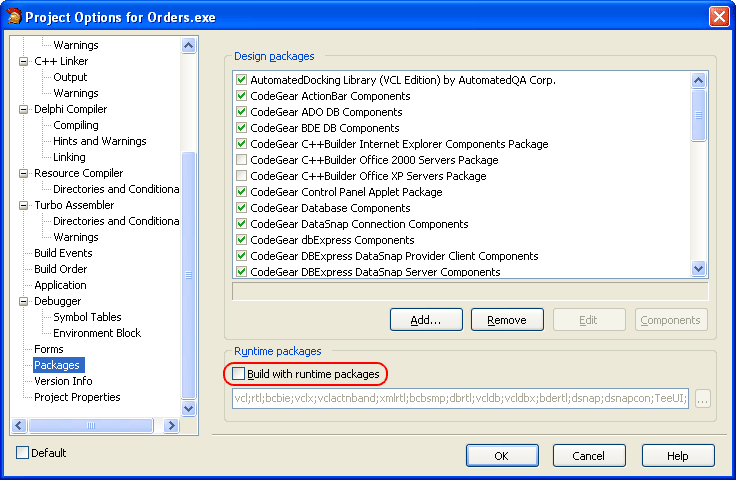Open Help for project options
The height and width of the screenshot is (480, 736).
coord(678,456)
